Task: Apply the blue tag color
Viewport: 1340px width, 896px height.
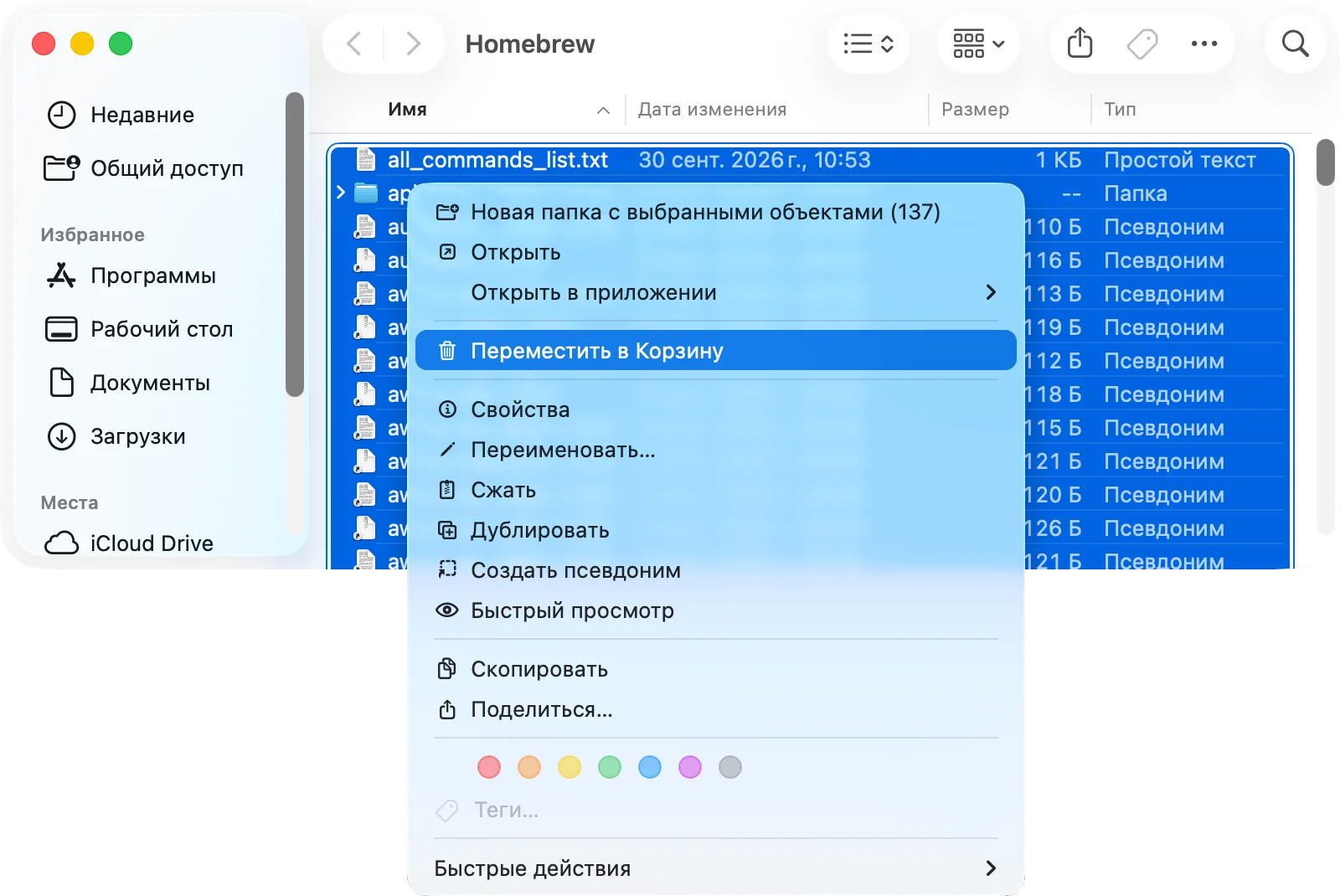Action: pos(650,767)
